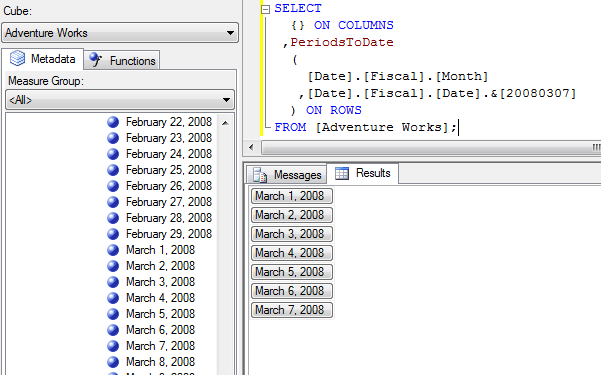601x381 pixels.
Task: Click the Metadata tab cube icon
Action: tap(18, 58)
